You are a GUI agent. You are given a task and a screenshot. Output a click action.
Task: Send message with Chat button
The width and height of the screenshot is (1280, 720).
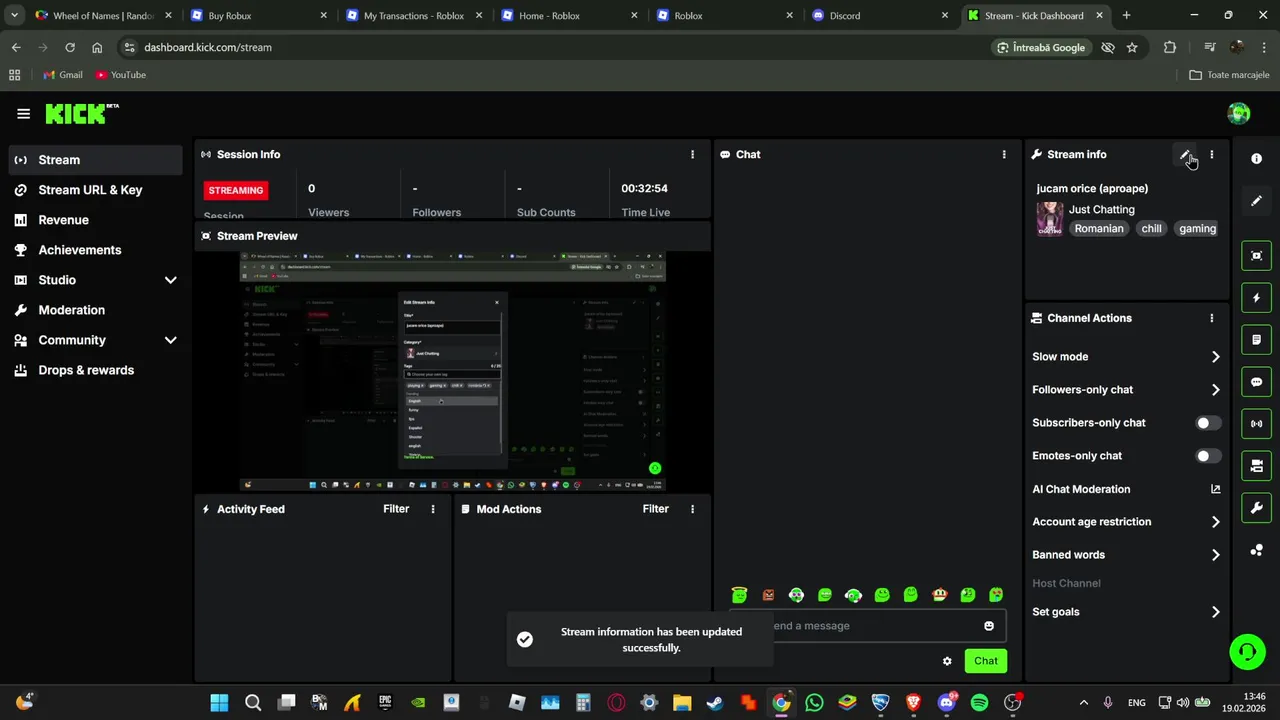point(986,661)
